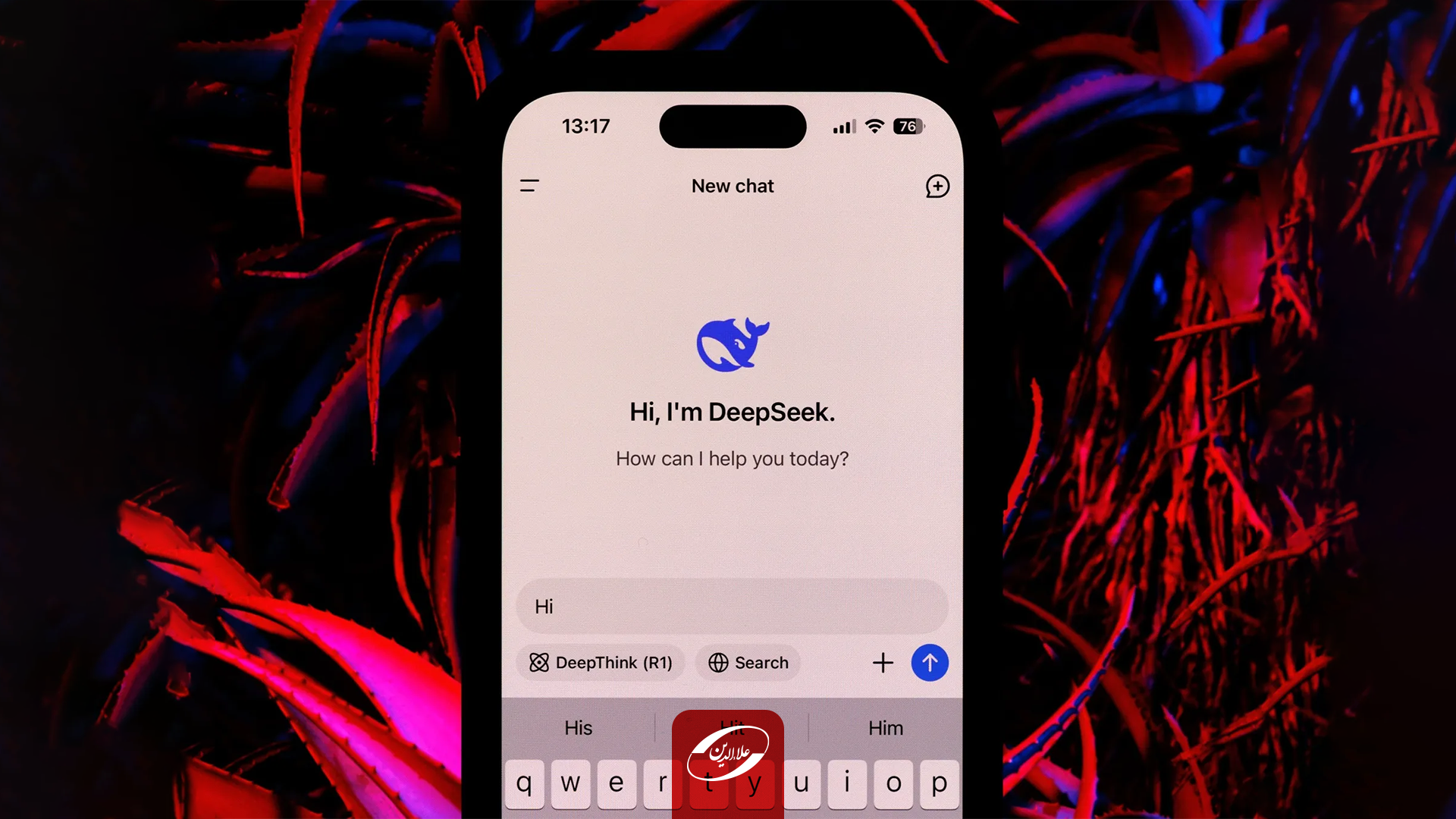
Task: Open the new chat creation menu
Action: tap(937, 185)
